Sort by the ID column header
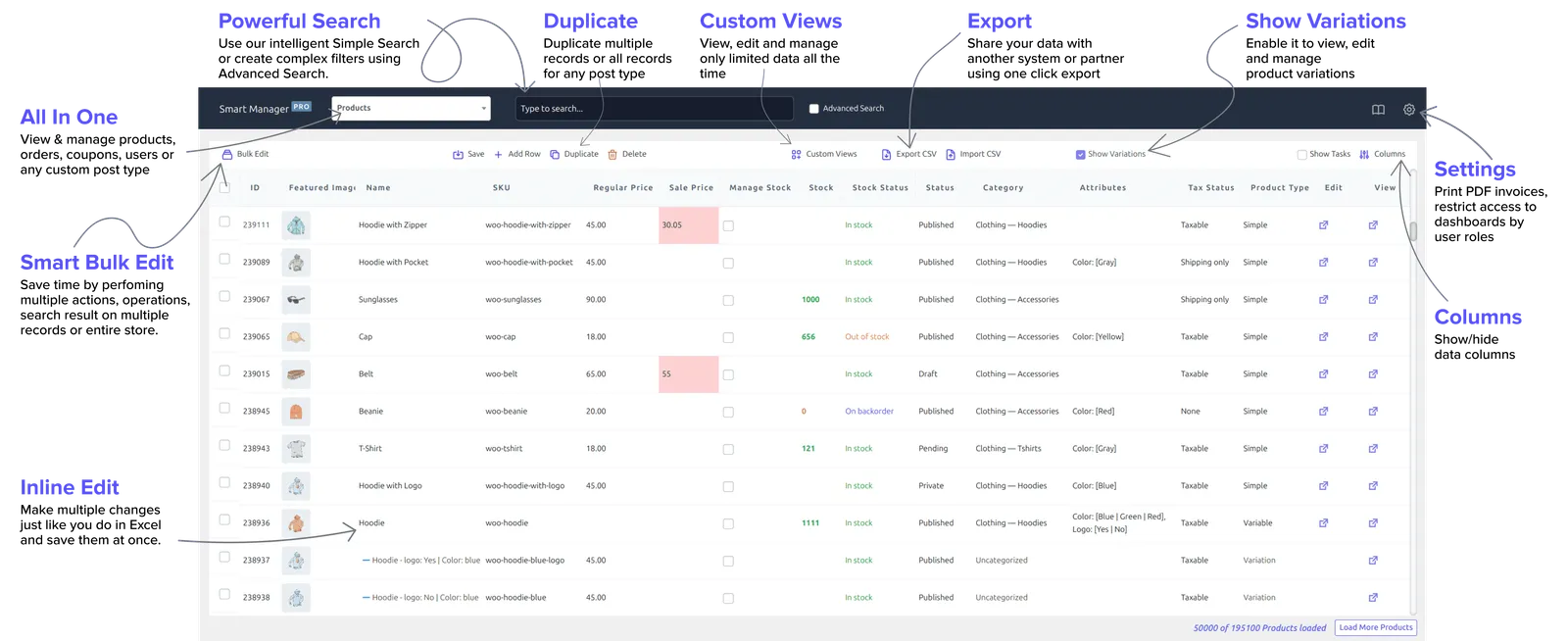 click(x=255, y=188)
